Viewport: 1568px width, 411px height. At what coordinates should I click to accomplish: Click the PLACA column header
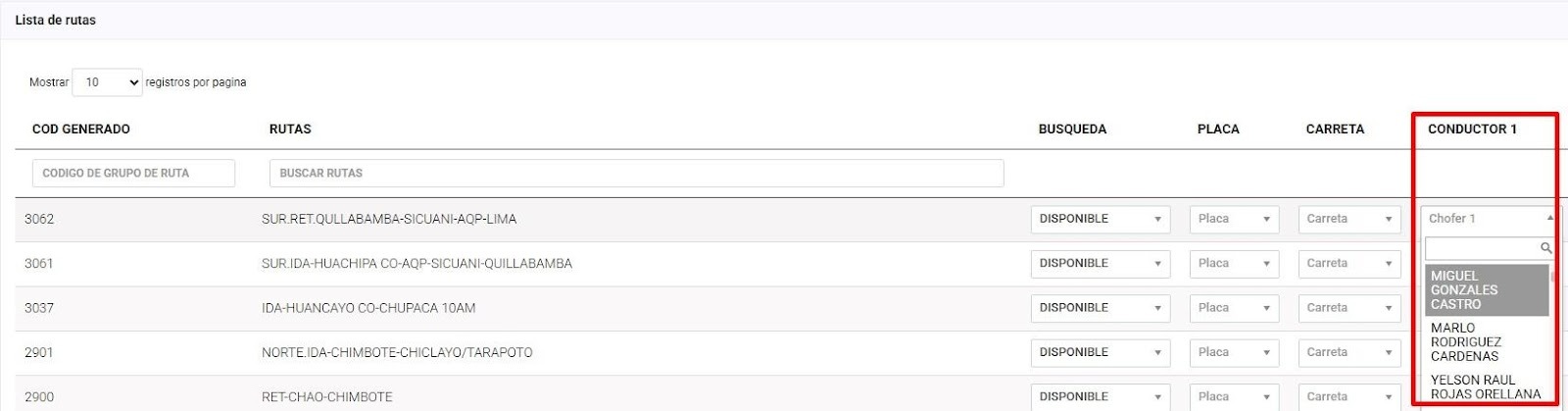point(1218,129)
